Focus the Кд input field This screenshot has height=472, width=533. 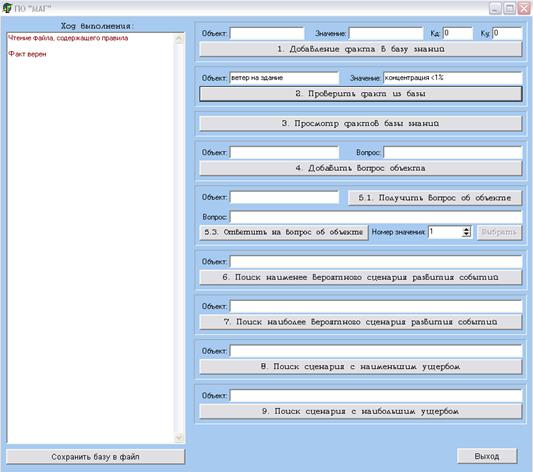458,33
